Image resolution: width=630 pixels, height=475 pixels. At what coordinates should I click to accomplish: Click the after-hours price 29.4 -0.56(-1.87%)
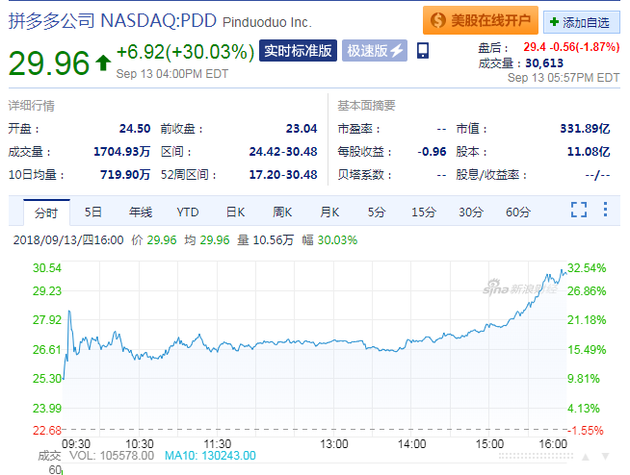571,47
